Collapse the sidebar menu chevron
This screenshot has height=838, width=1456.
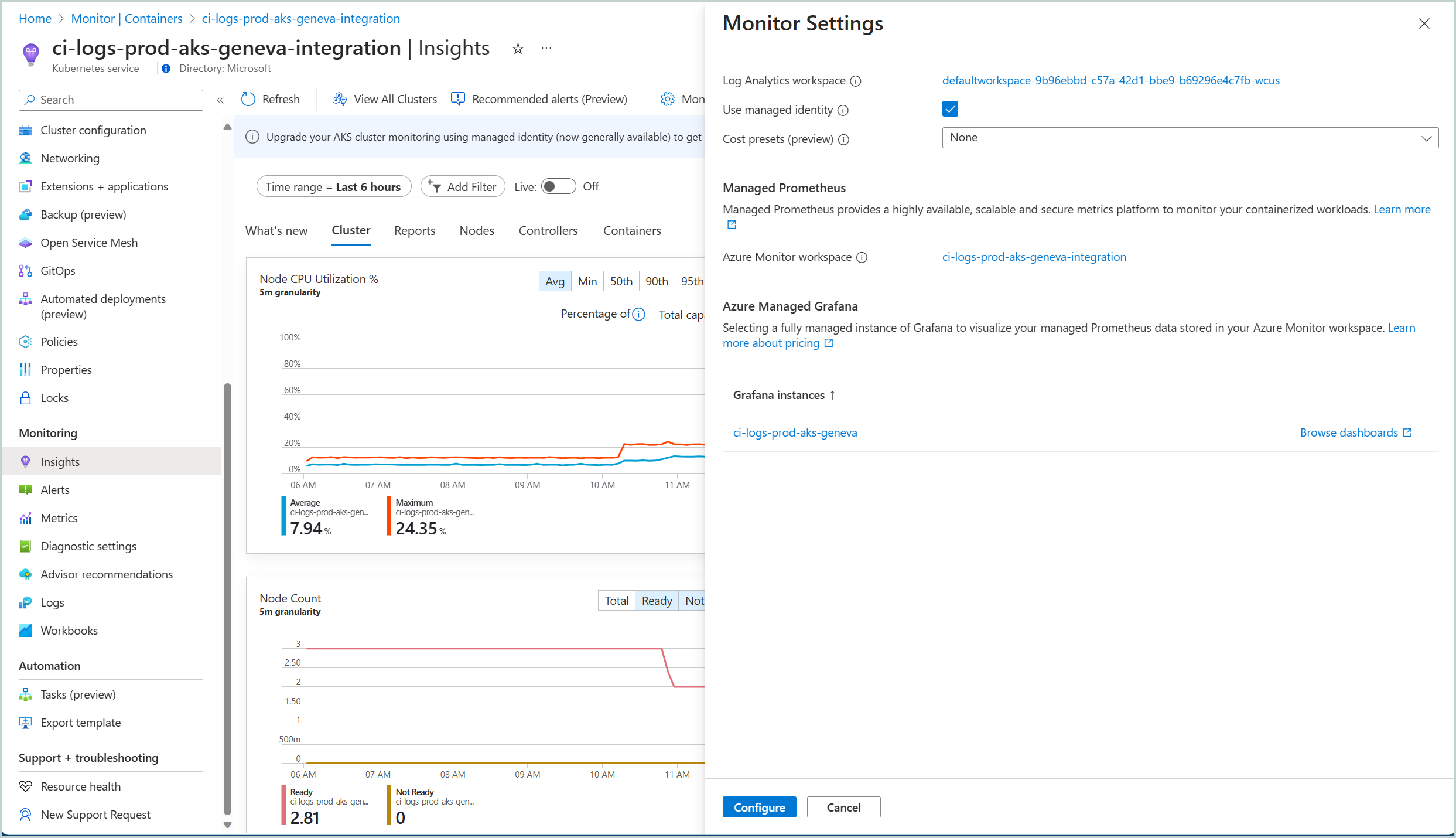(x=220, y=100)
